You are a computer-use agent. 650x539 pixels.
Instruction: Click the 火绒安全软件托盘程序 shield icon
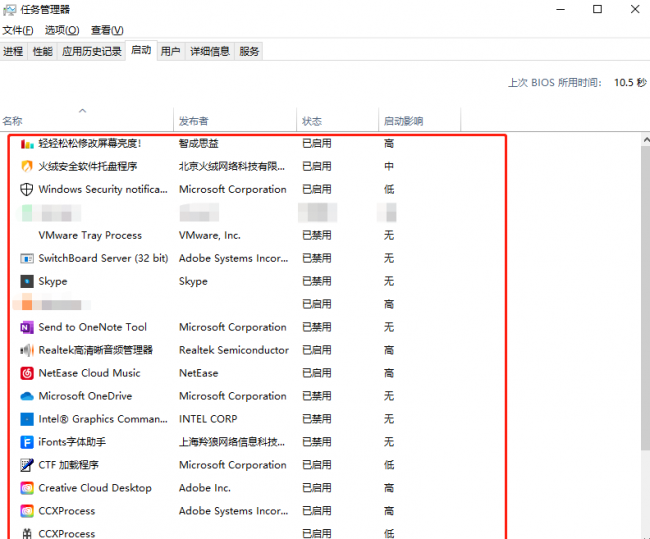pyautogui.click(x=27, y=167)
